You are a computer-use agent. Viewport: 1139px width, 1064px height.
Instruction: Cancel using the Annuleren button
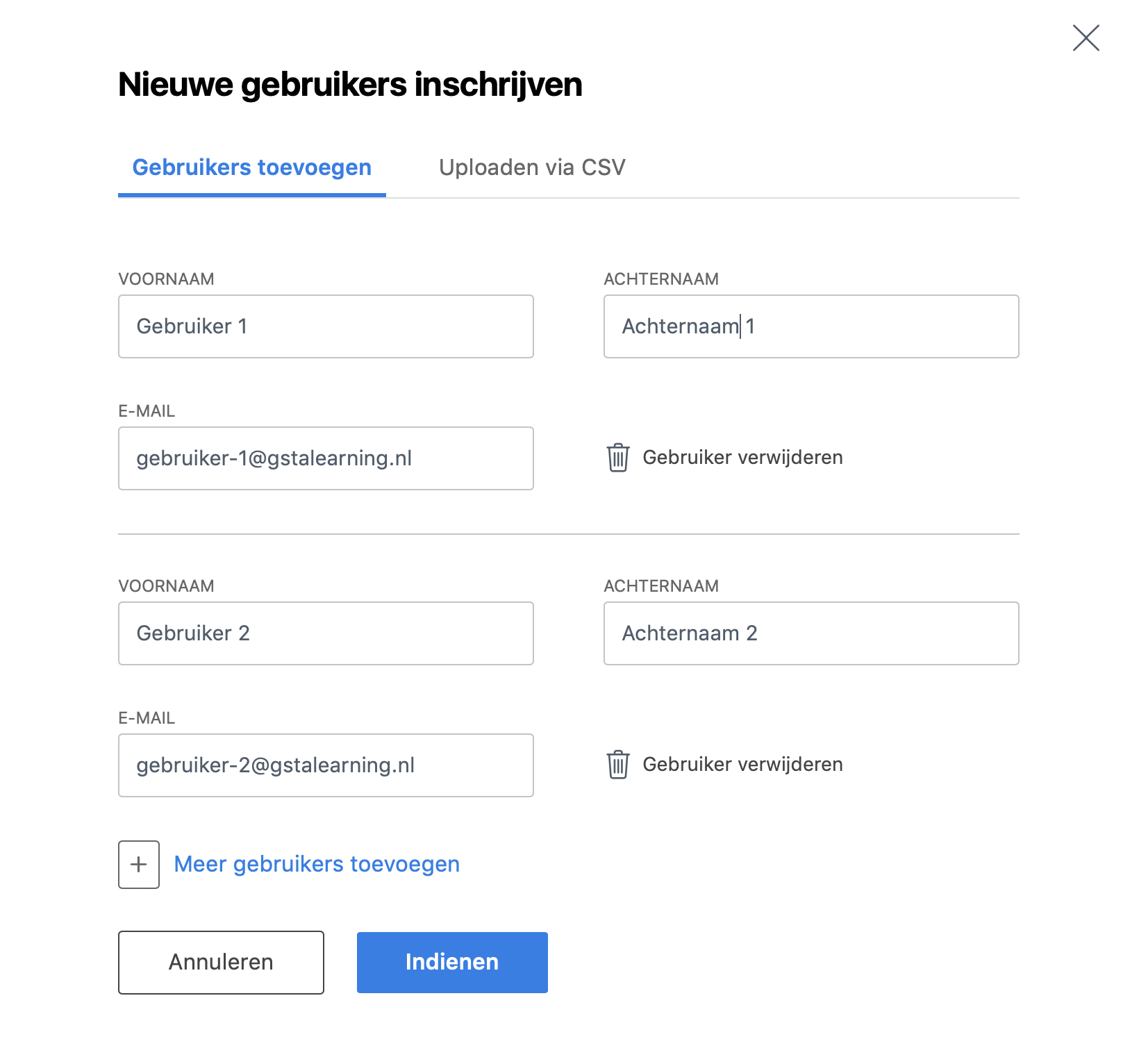pyautogui.click(x=221, y=962)
